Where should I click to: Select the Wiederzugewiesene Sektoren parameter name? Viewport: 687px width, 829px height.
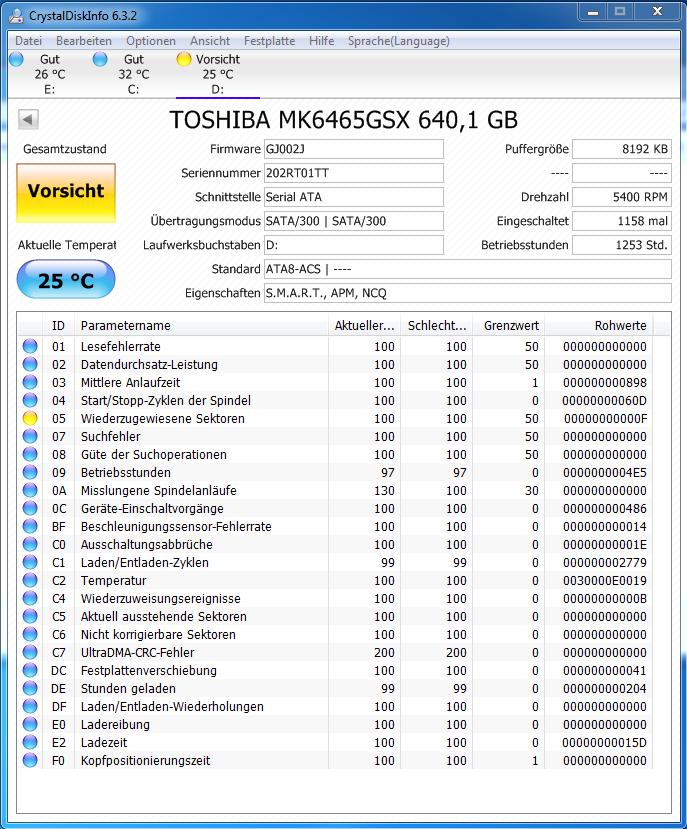coord(163,419)
